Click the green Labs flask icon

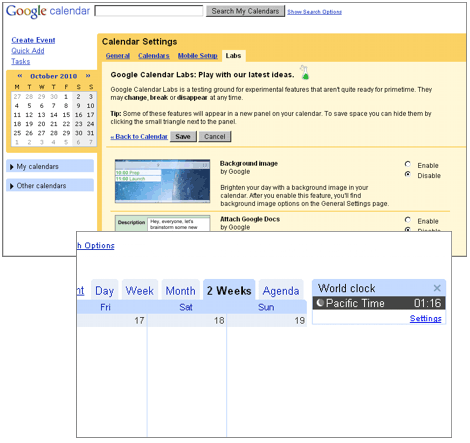(304, 72)
